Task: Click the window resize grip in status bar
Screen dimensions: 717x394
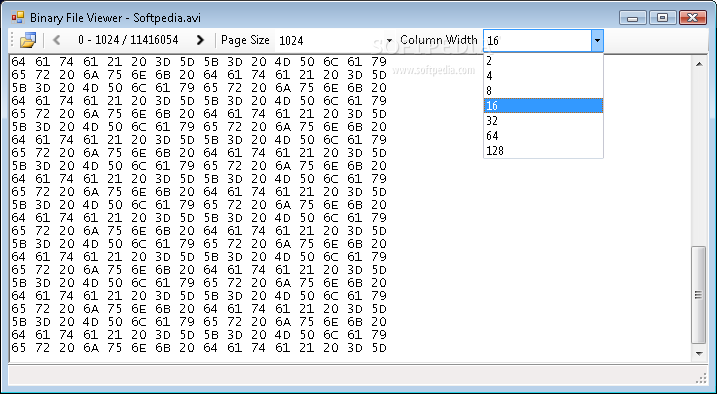Action: (701, 377)
